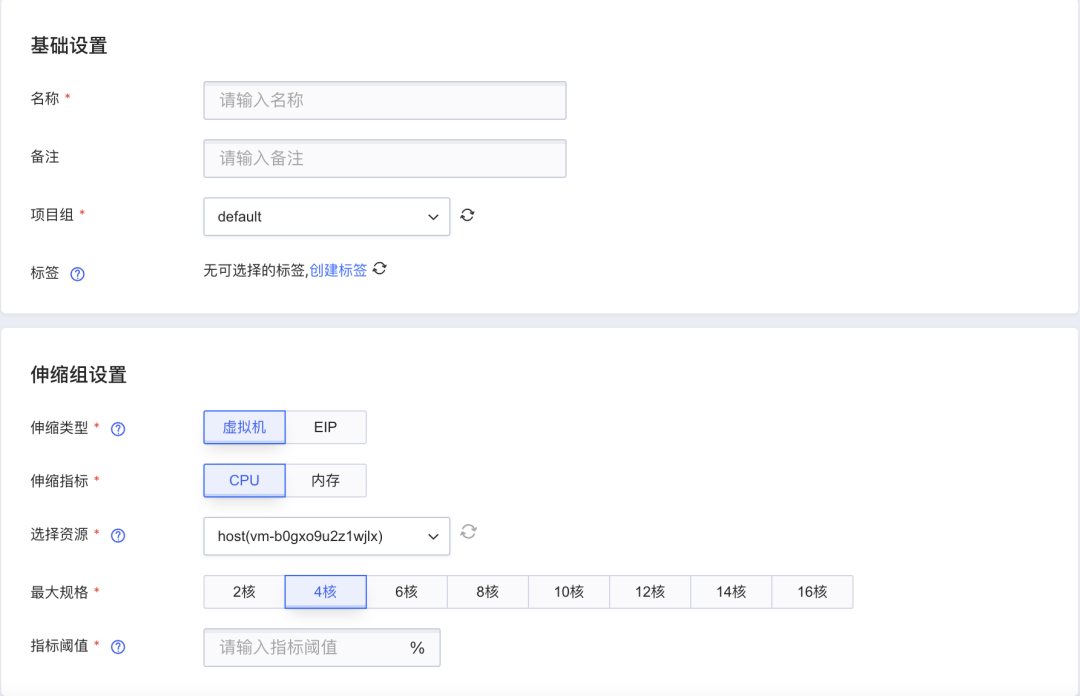This screenshot has width=1080, height=696.
Task: Select 2核 maximum spec
Action: pyautogui.click(x=245, y=592)
